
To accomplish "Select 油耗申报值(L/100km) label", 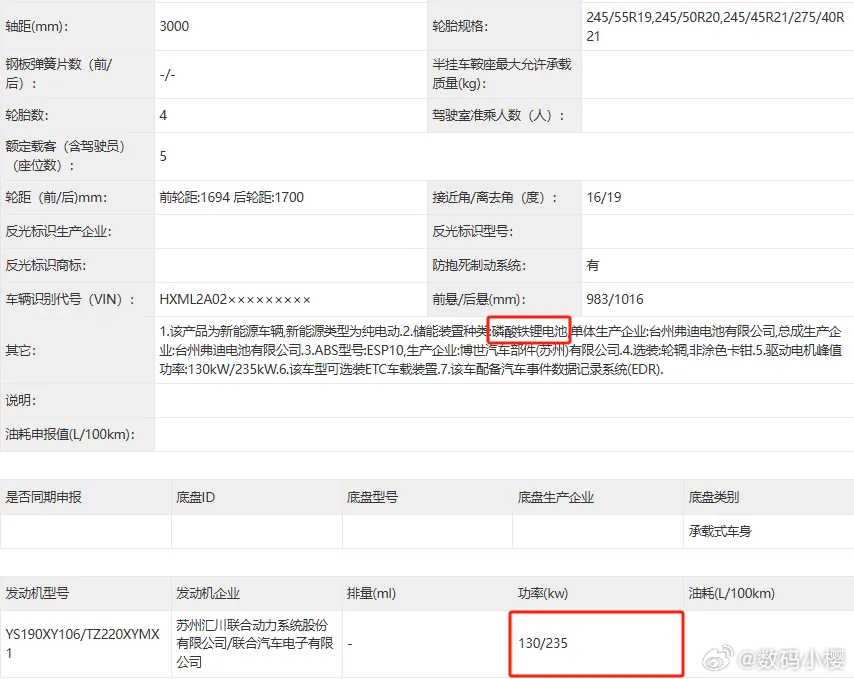I will 70,435.
